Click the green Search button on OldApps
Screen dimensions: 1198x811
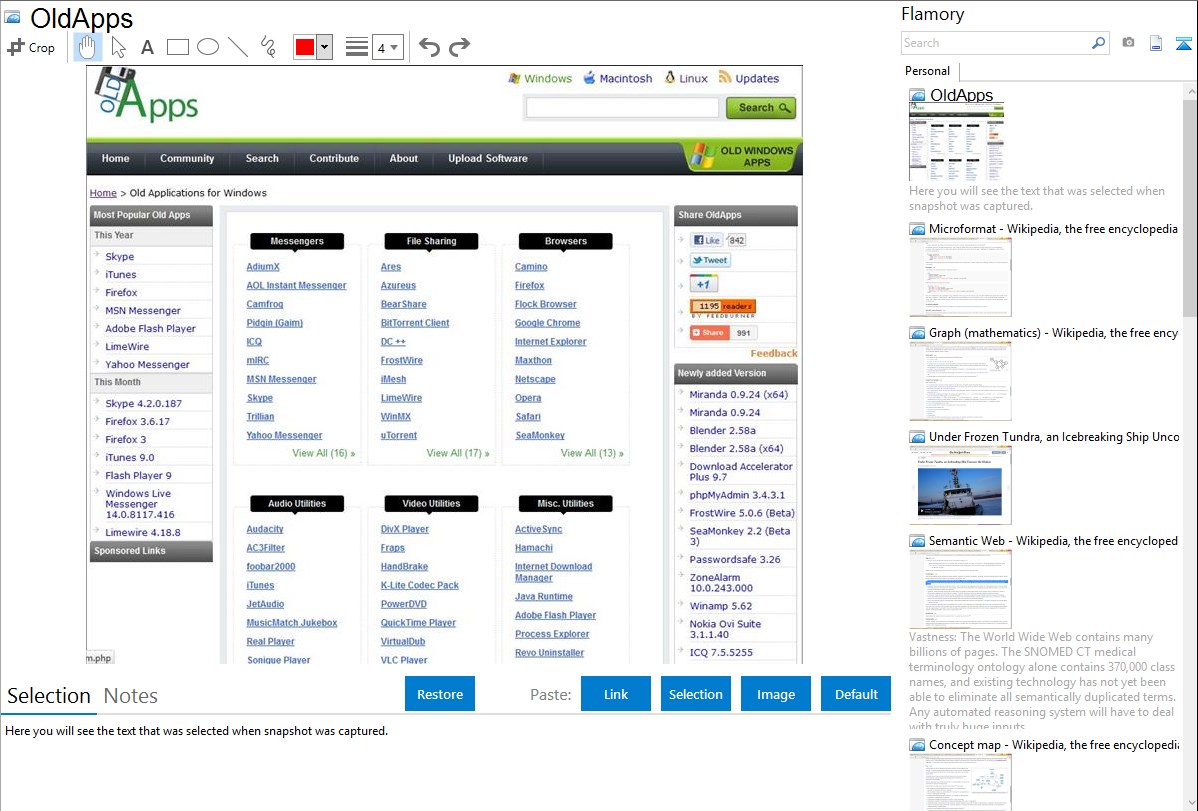click(x=761, y=108)
